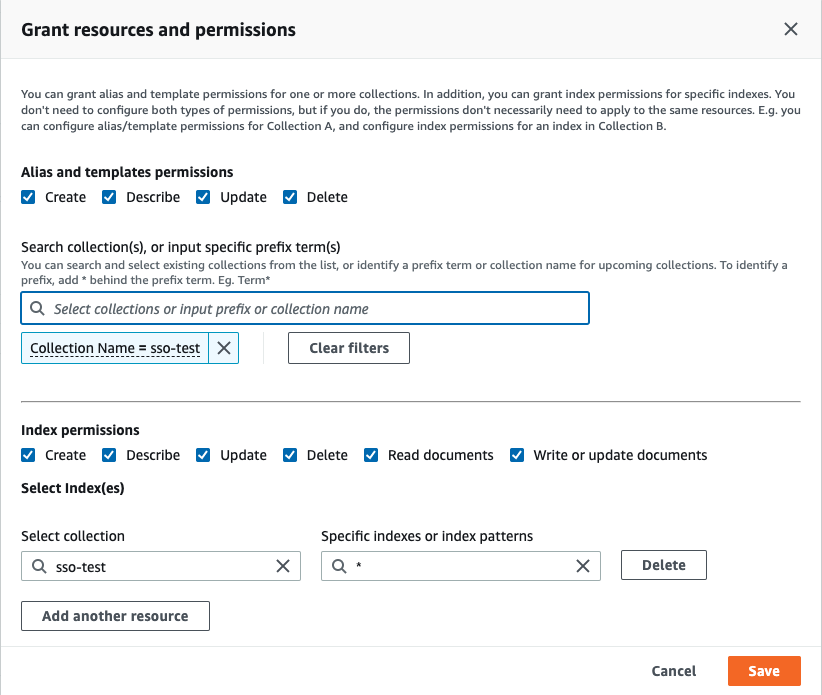
Task: Disable Delete under Alias and templates permissions
Action: click(x=290, y=197)
